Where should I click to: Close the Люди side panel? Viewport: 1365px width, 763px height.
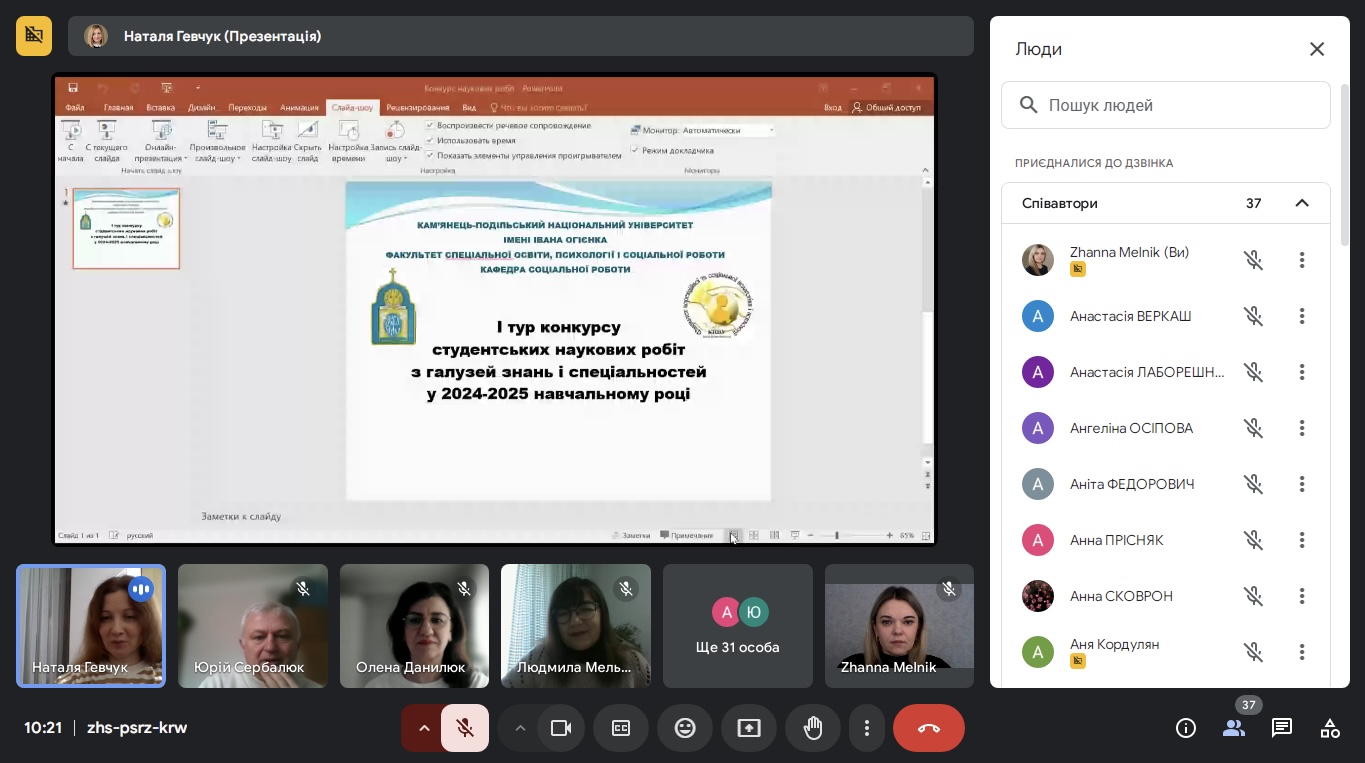[1317, 49]
